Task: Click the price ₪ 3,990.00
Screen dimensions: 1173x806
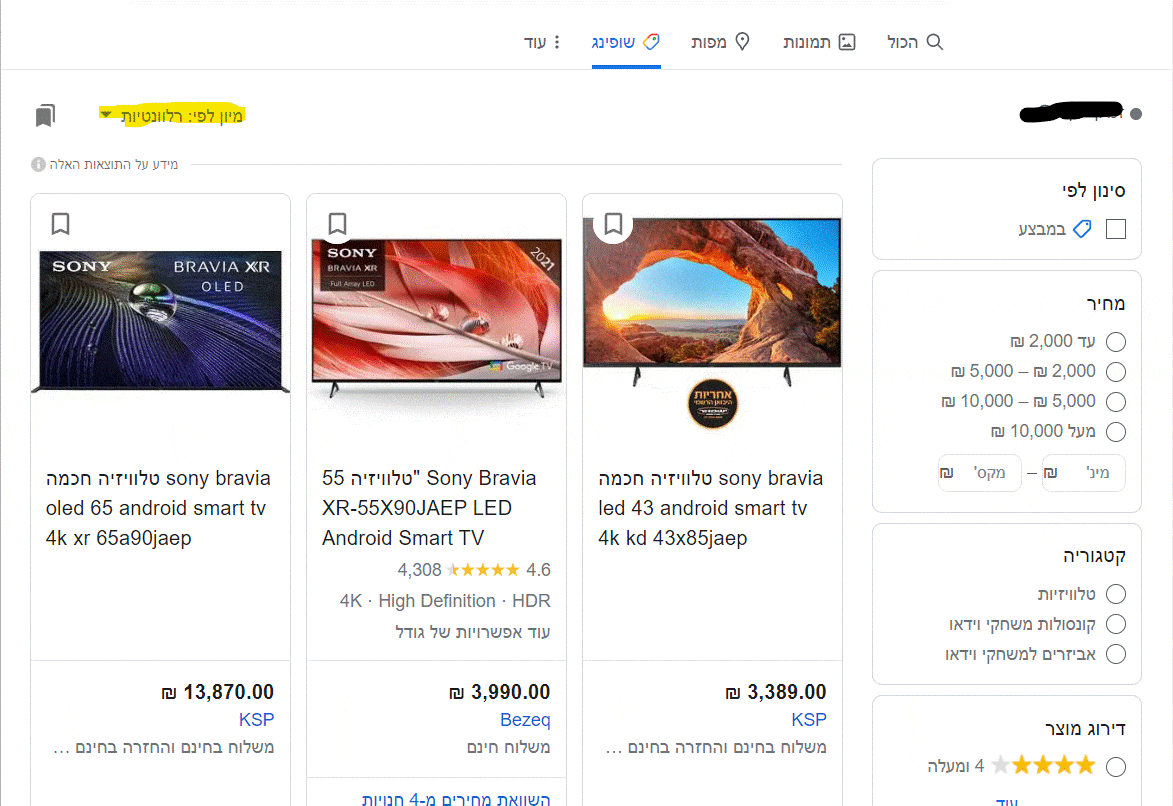Action: point(500,692)
